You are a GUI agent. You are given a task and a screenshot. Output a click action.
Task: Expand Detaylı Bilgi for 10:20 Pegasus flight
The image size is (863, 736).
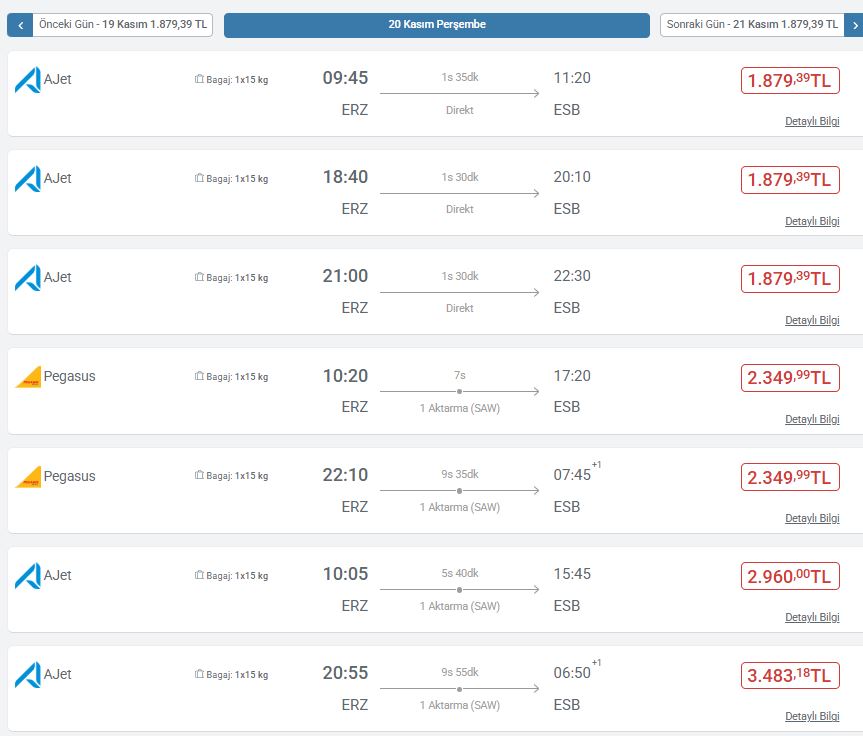(x=811, y=419)
